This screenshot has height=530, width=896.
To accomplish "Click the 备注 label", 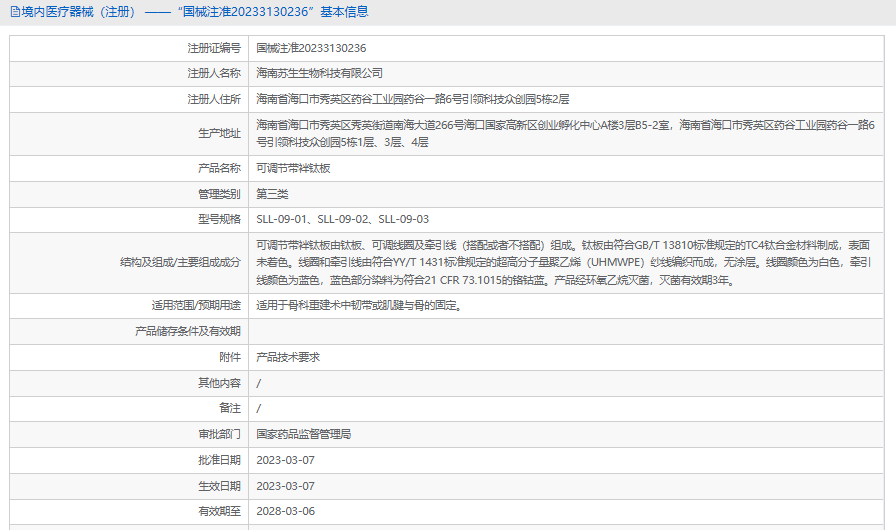I will click(x=230, y=408).
